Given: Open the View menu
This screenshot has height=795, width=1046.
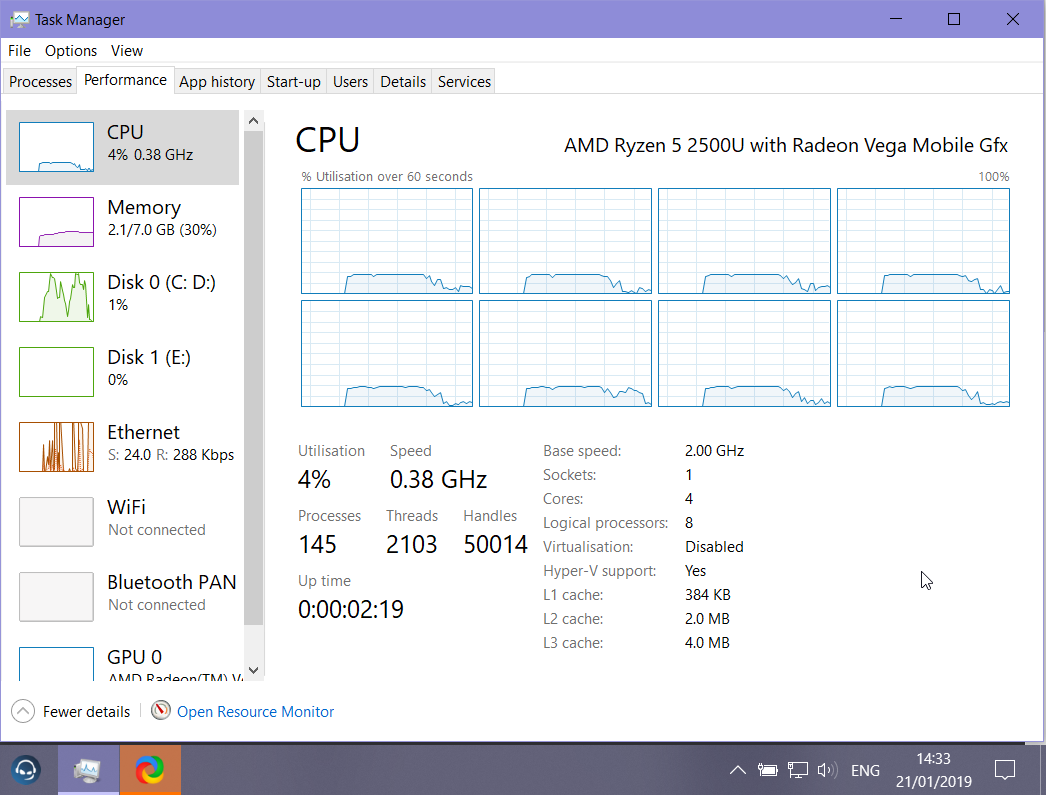Looking at the screenshot, I should click(126, 50).
